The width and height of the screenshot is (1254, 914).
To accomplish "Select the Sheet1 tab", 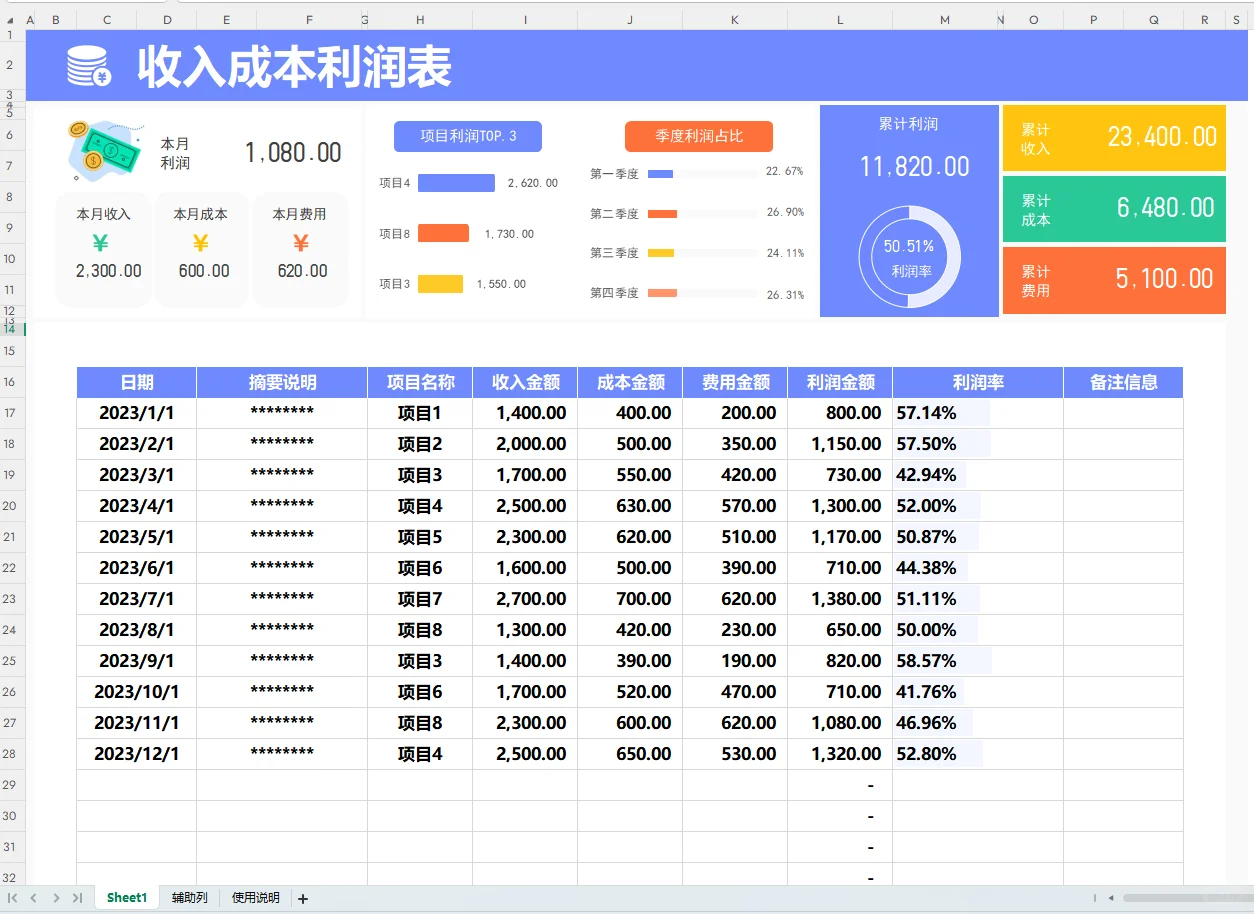I will coord(125,897).
